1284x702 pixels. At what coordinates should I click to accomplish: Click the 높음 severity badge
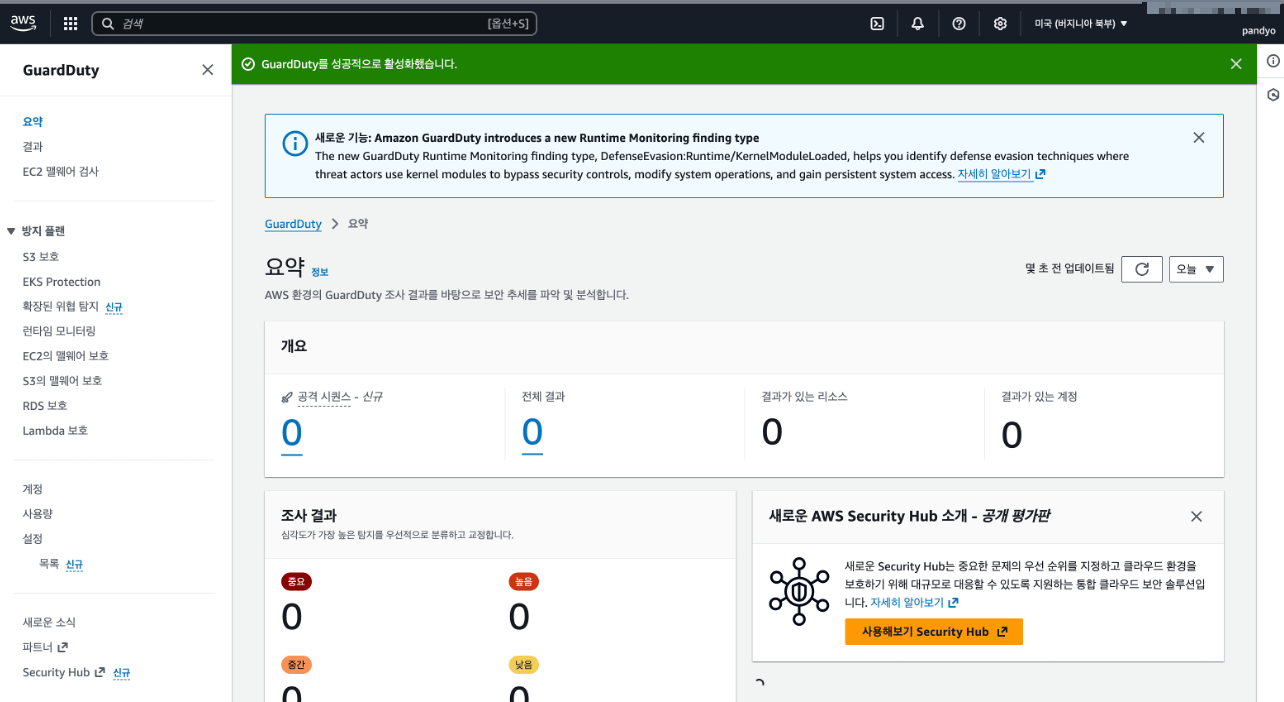click(524, 581)
